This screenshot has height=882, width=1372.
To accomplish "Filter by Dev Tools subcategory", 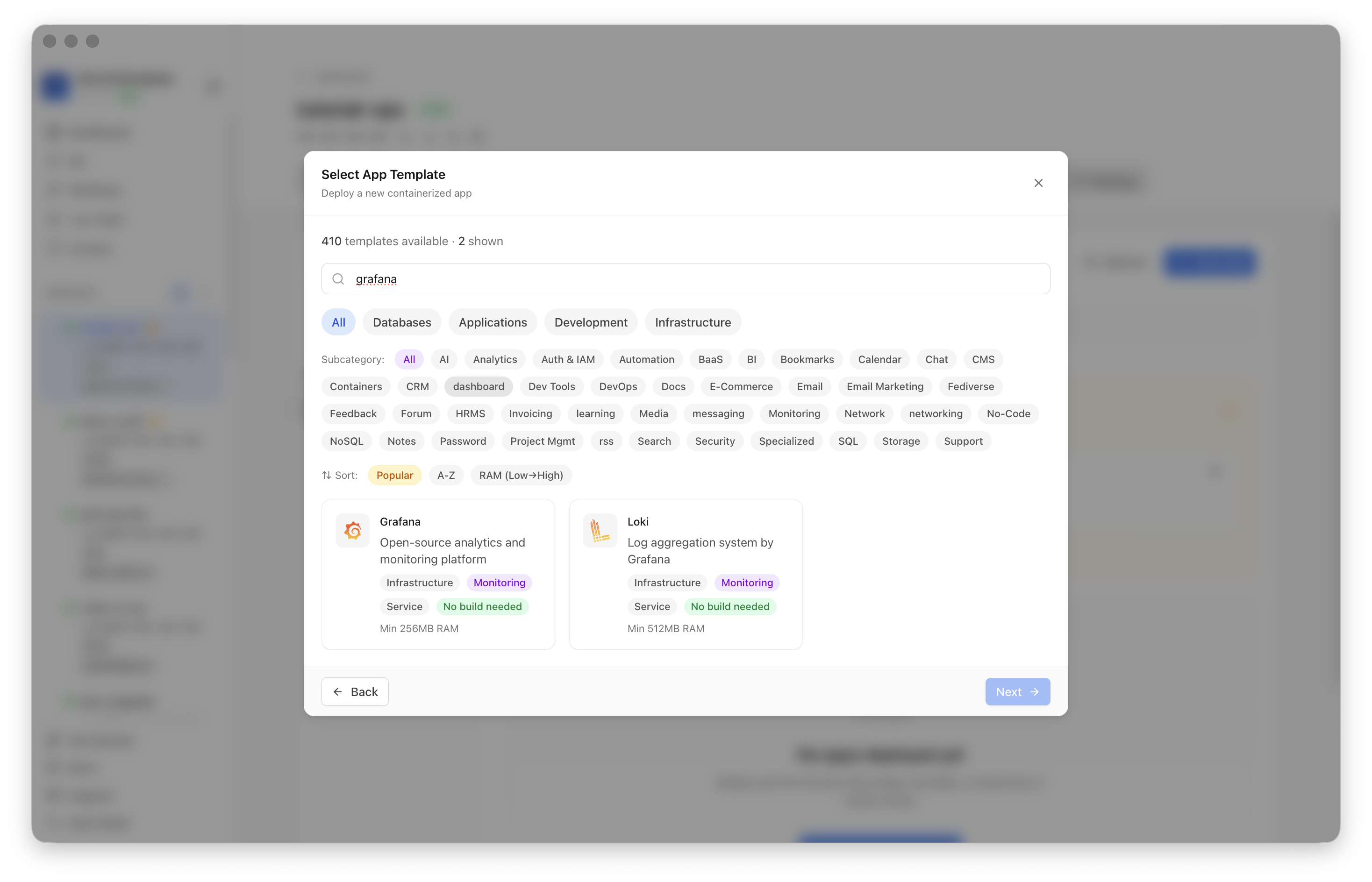I will [551, 386].
